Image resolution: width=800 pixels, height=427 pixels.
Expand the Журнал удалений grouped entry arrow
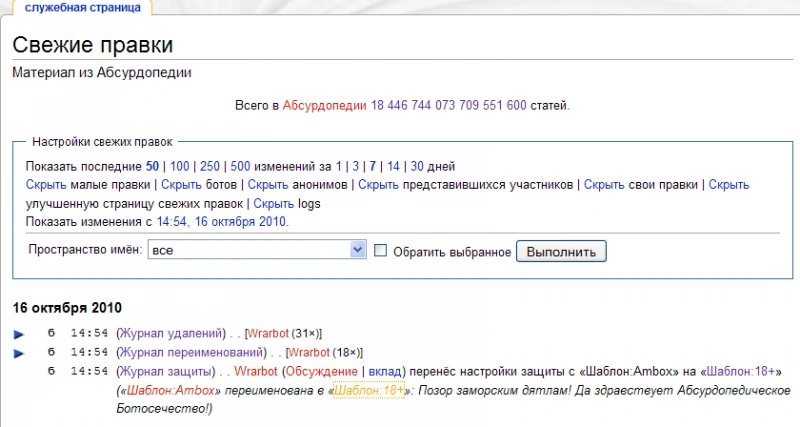tap(19, 334)
